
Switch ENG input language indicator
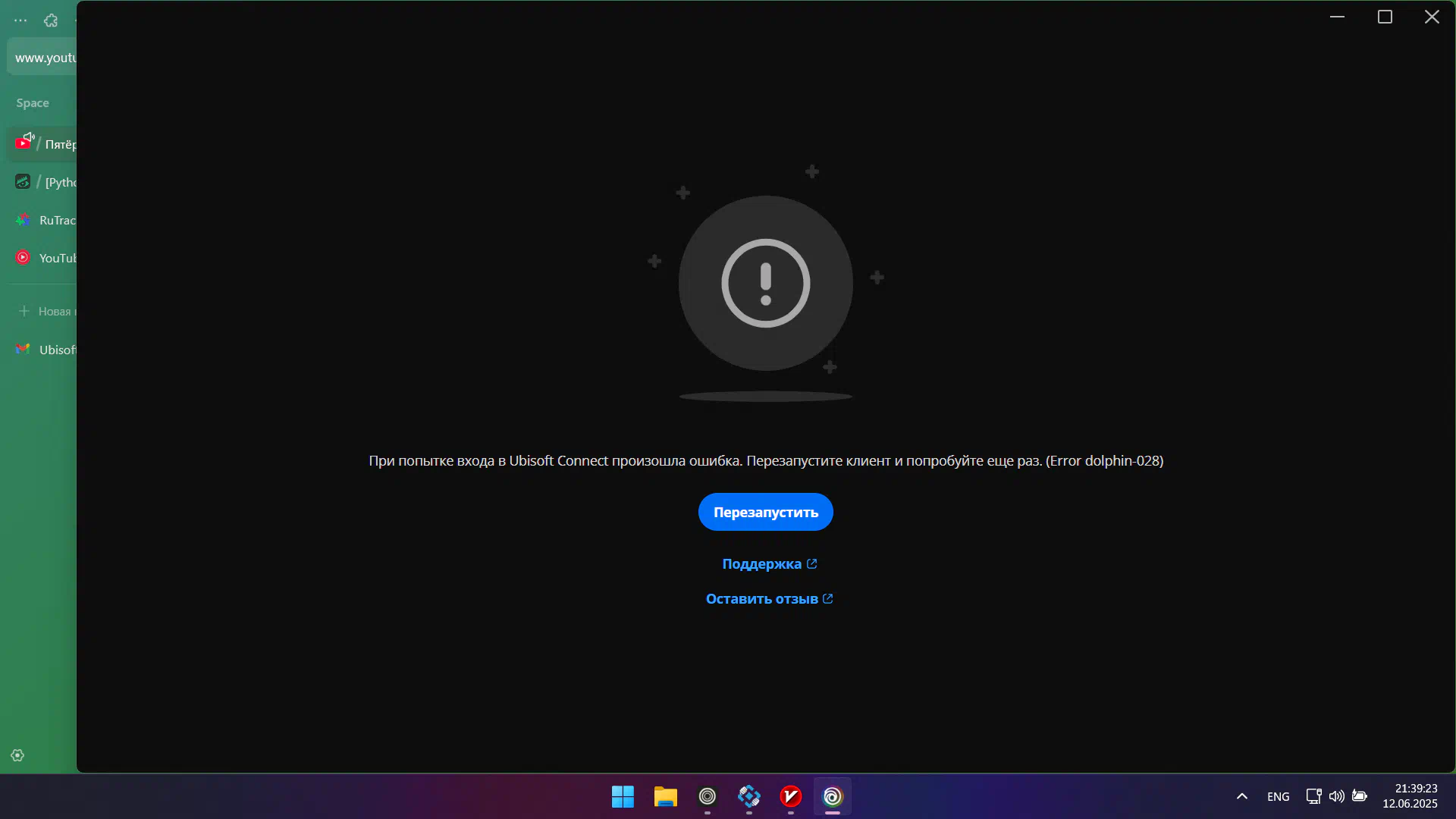pos(1278,796)
